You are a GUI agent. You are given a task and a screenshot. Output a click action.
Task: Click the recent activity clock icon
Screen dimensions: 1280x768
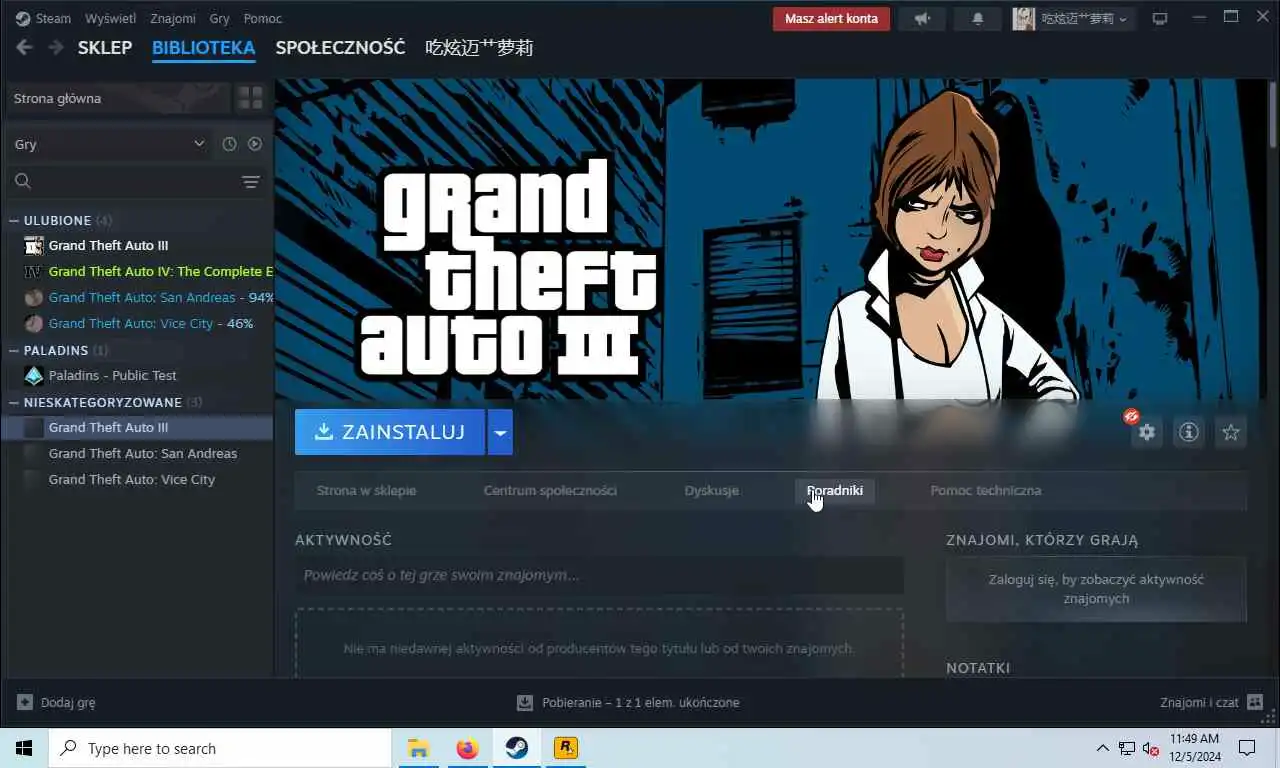coord(229,144)
